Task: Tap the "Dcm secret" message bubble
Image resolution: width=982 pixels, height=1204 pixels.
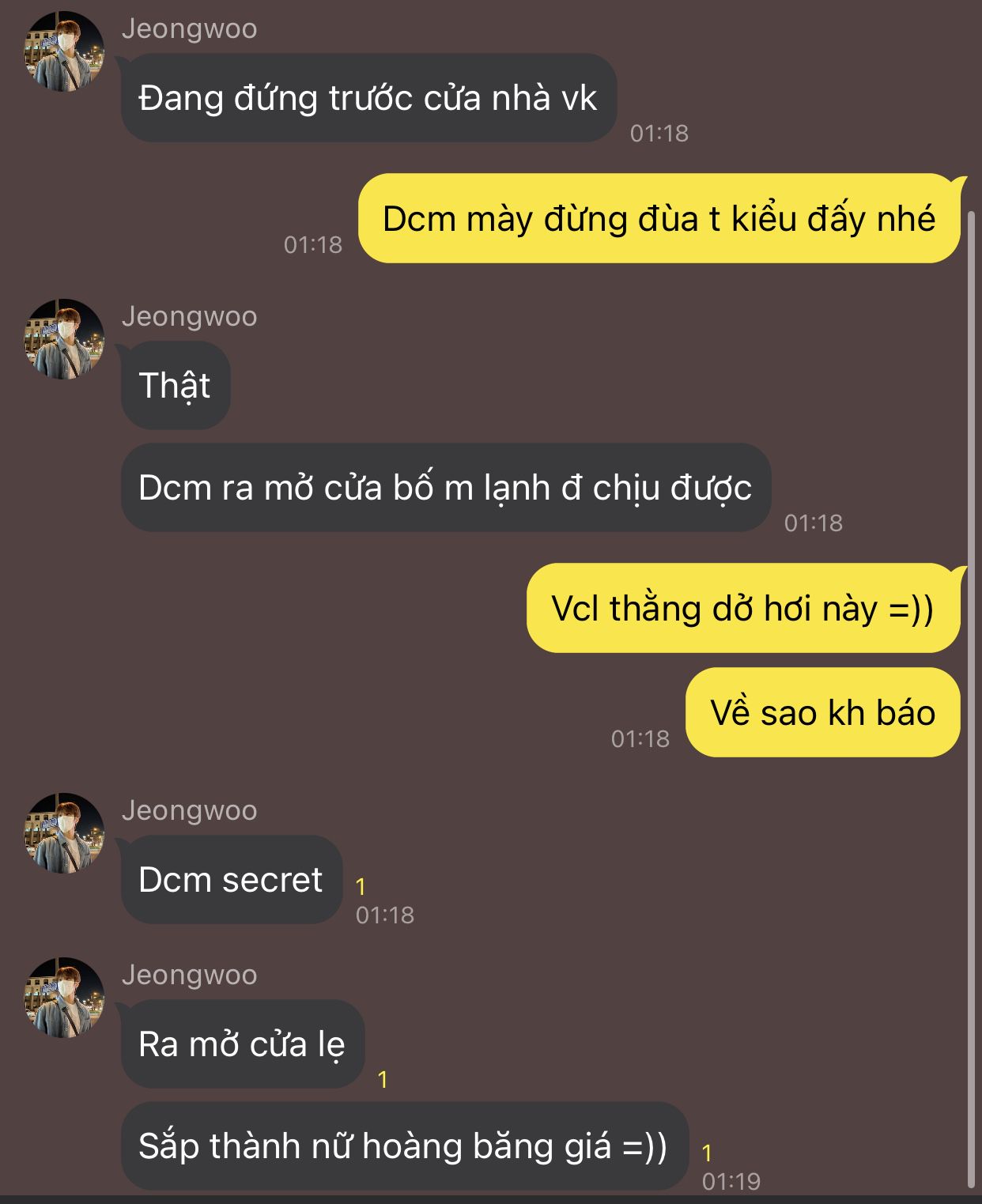Action: [x=231, y=880]
